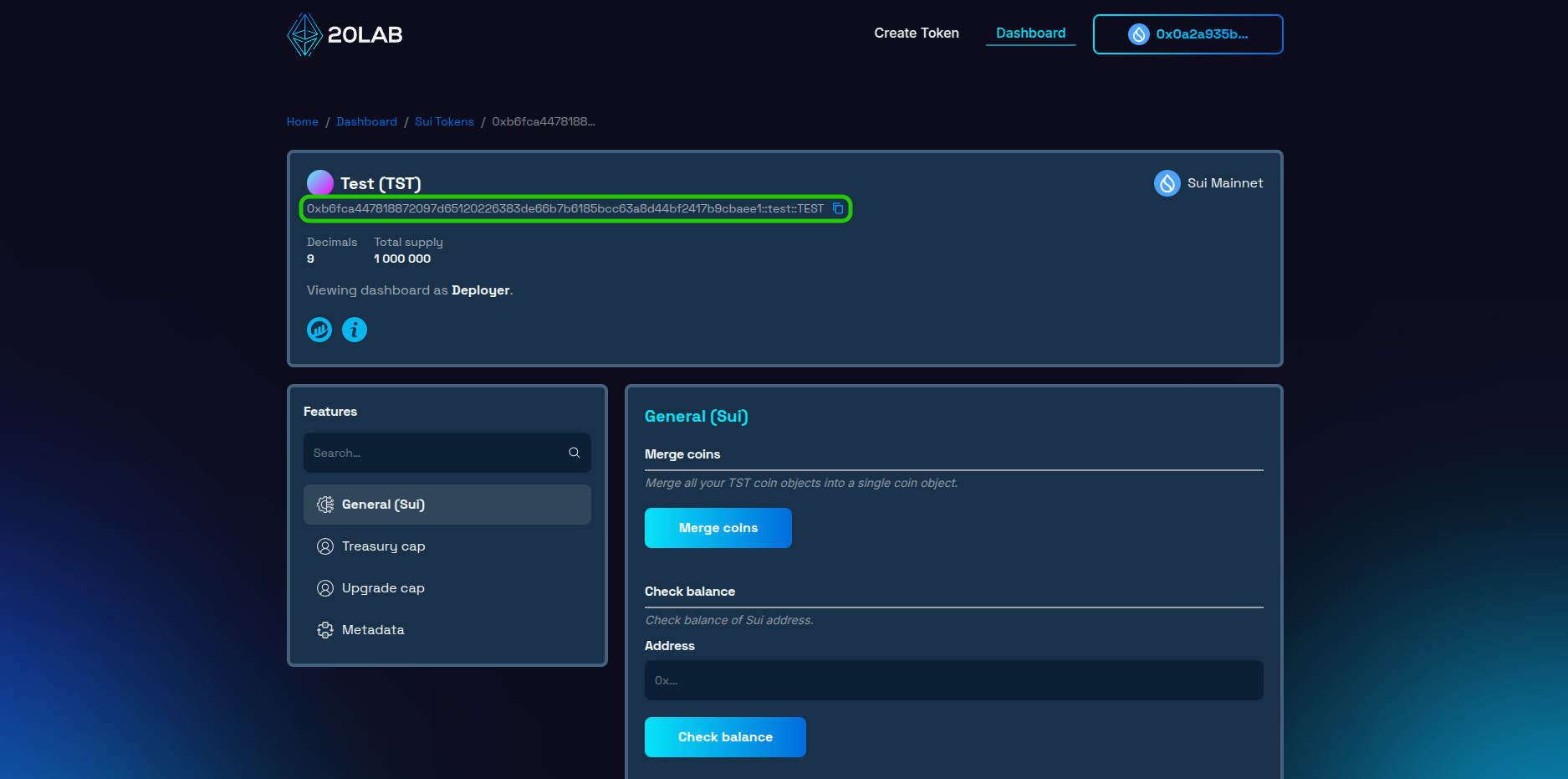Select Upgrade cap feature
The height and width of the screenshot is (779, 1568).
pos(447,588)
